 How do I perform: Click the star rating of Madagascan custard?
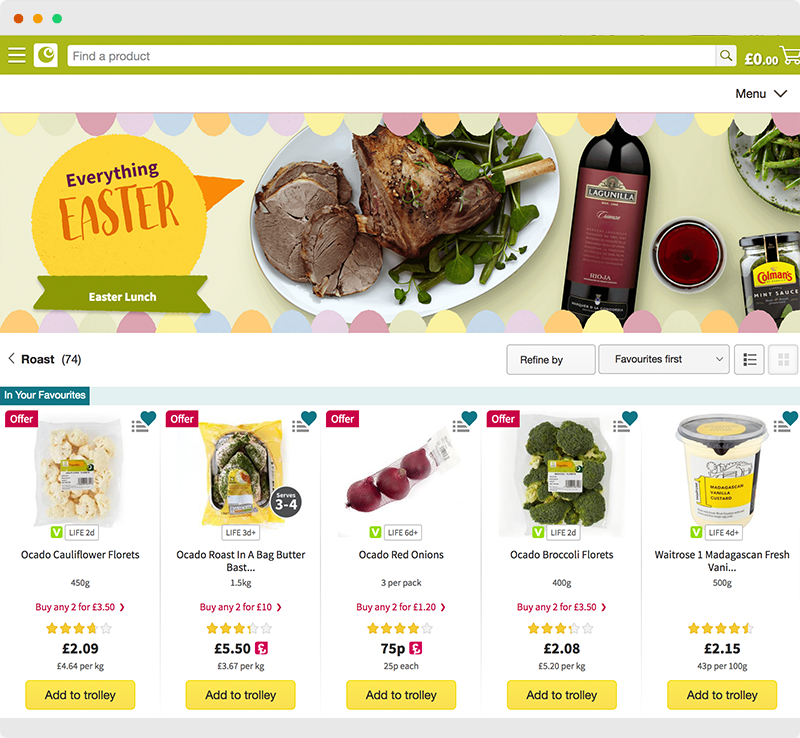pos(721,628)
